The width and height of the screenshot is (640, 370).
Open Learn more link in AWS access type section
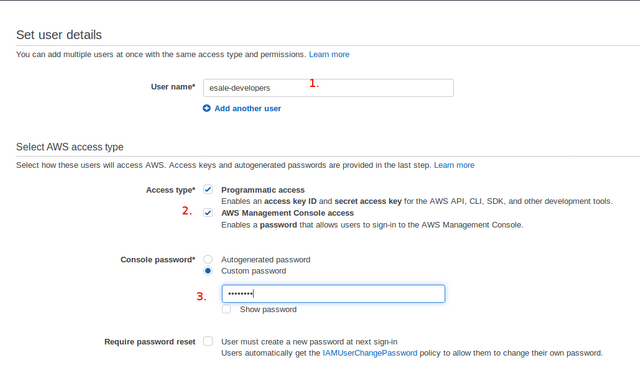454,165
